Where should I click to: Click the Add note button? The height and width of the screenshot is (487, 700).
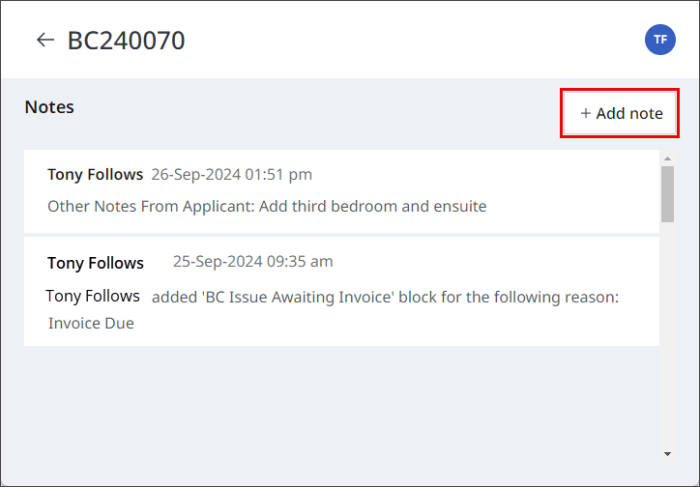tap(620, 114)
